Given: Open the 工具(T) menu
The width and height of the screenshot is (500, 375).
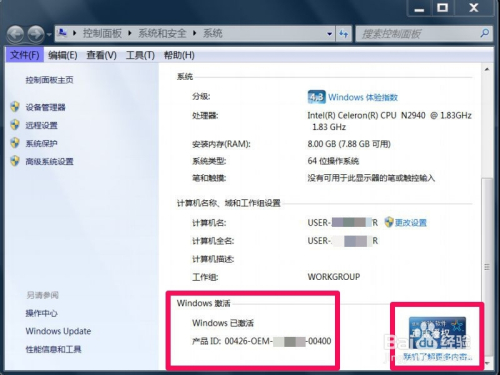Looking at the screenshot, I should tap(140, 55).
